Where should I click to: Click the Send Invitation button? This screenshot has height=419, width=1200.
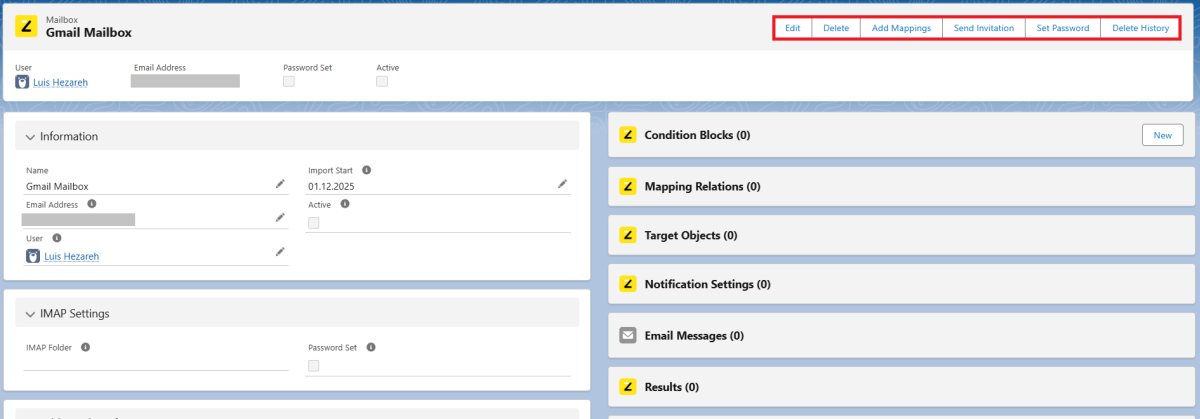[983, 28]
